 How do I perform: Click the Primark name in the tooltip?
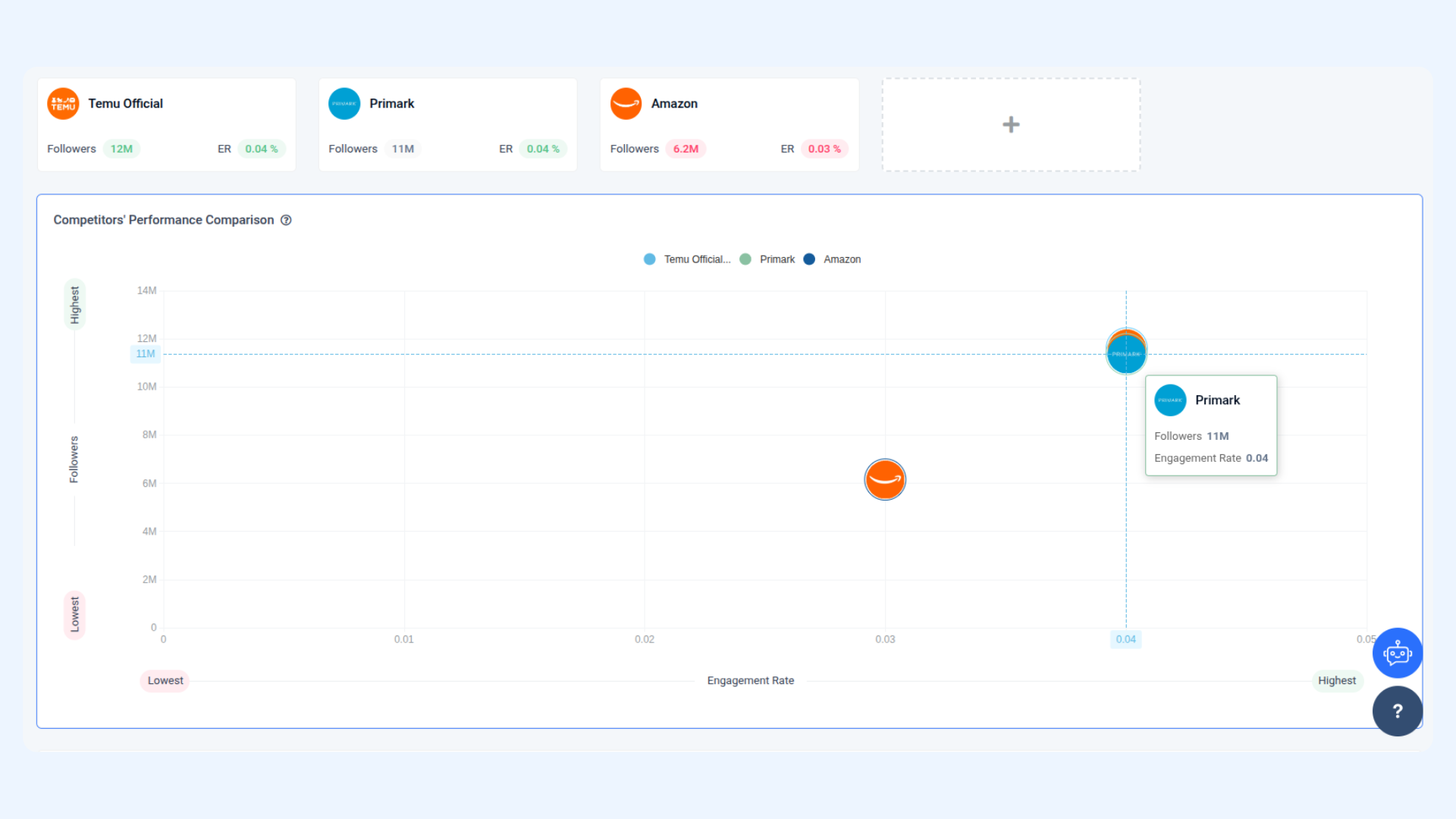click(x=1217, y=400)
